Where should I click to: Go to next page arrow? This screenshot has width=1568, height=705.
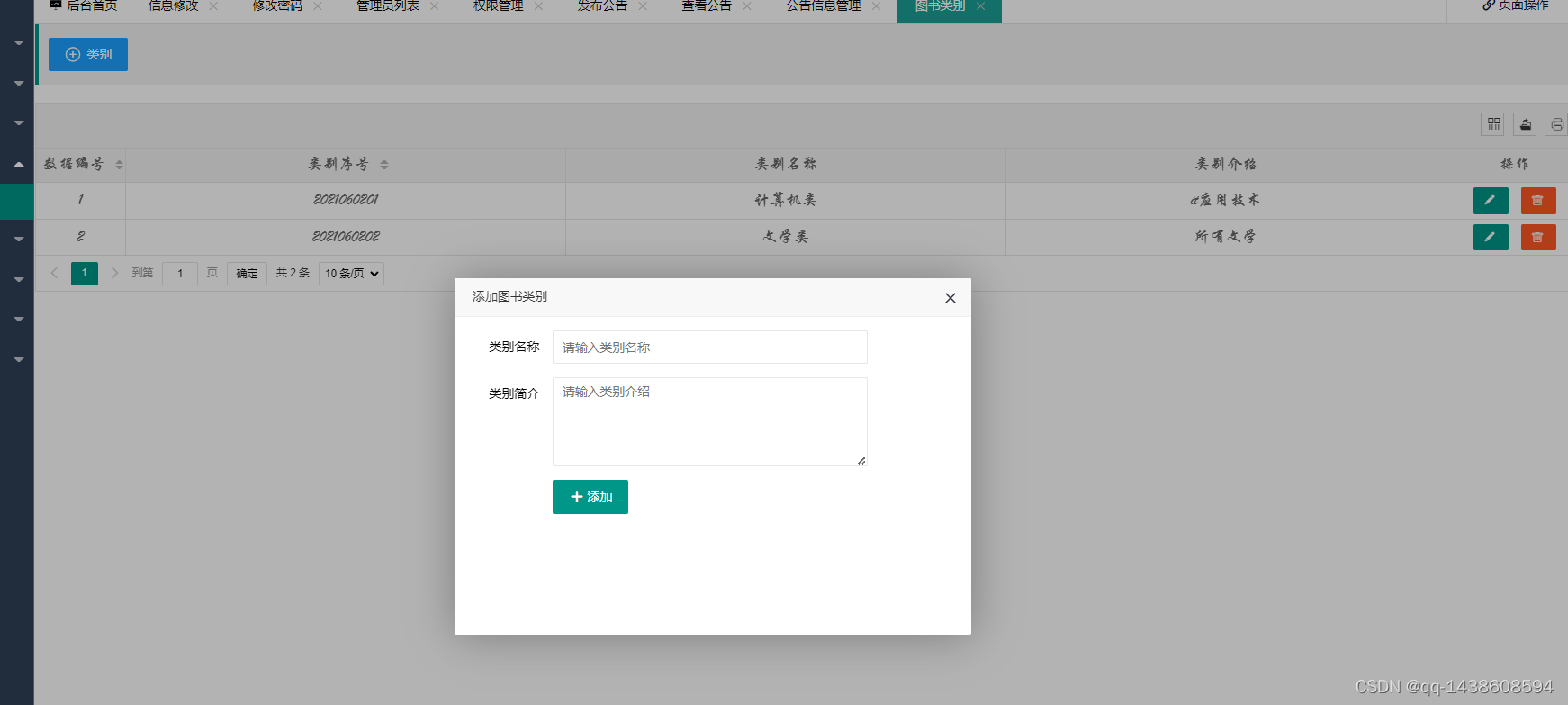coord(114,273)
